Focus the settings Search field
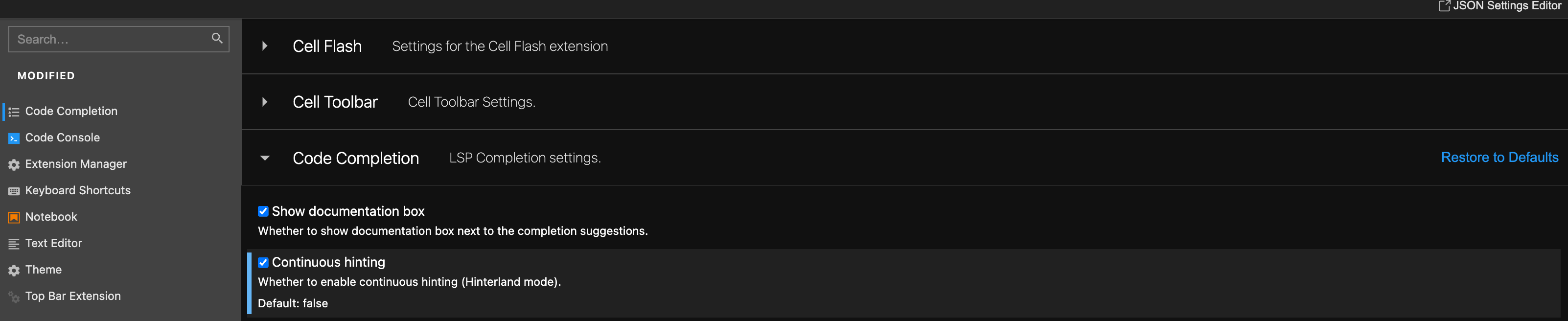This screenshot has width=1568, height=321. pos(119,39)
